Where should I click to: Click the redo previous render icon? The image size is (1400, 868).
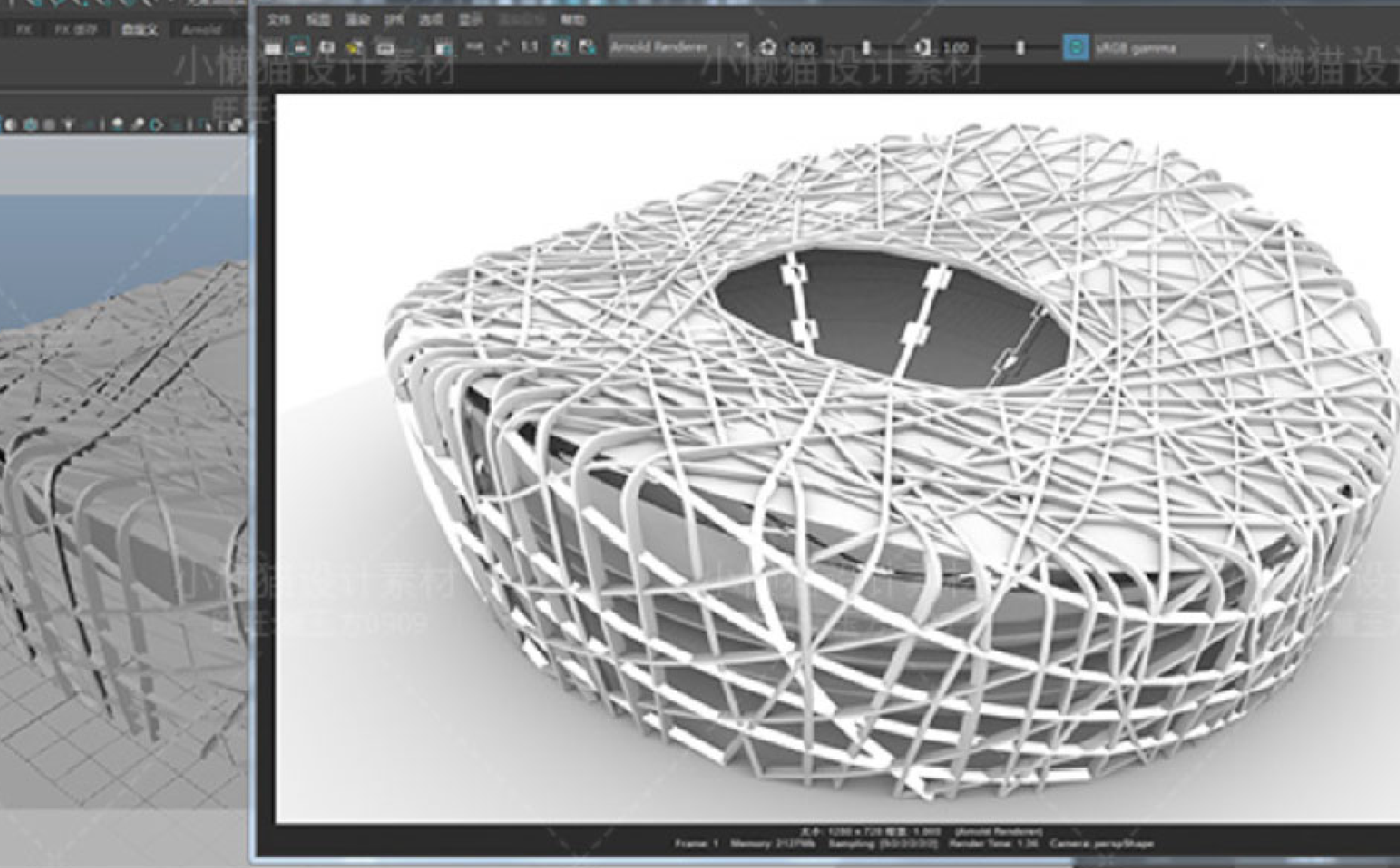tap(273, 48)
